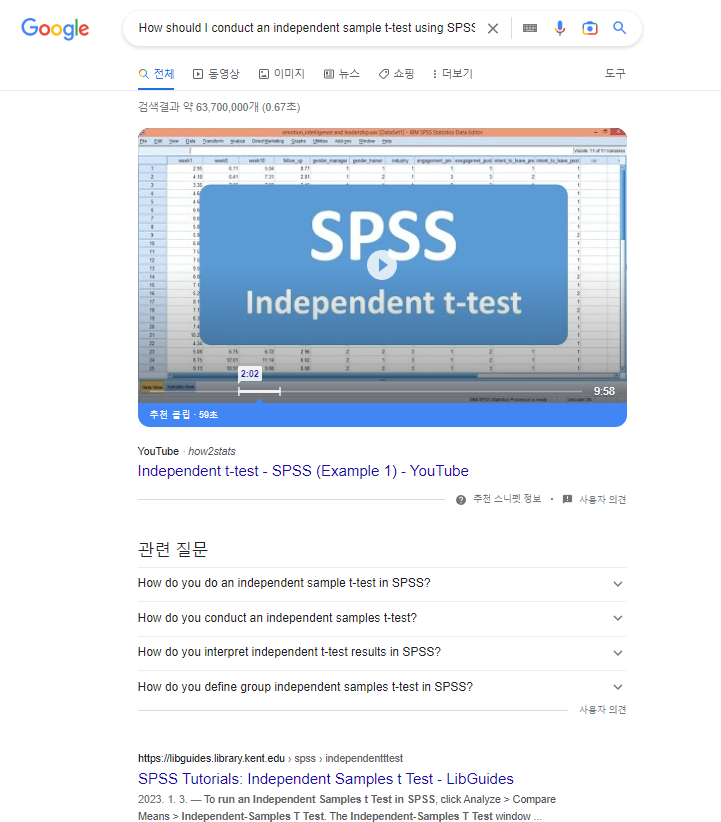721x822 pixels.
Task: Open SPSS Tutorials: Independent Samples t Test - LibGuides
Action: point(326,779)
